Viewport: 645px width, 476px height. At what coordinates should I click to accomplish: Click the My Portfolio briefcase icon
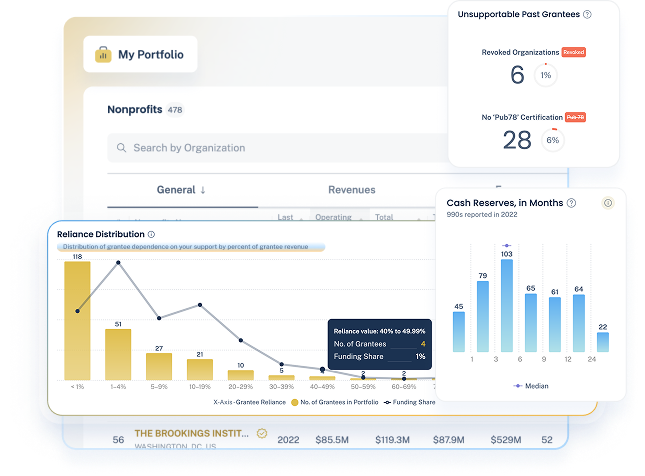[102, 55]
